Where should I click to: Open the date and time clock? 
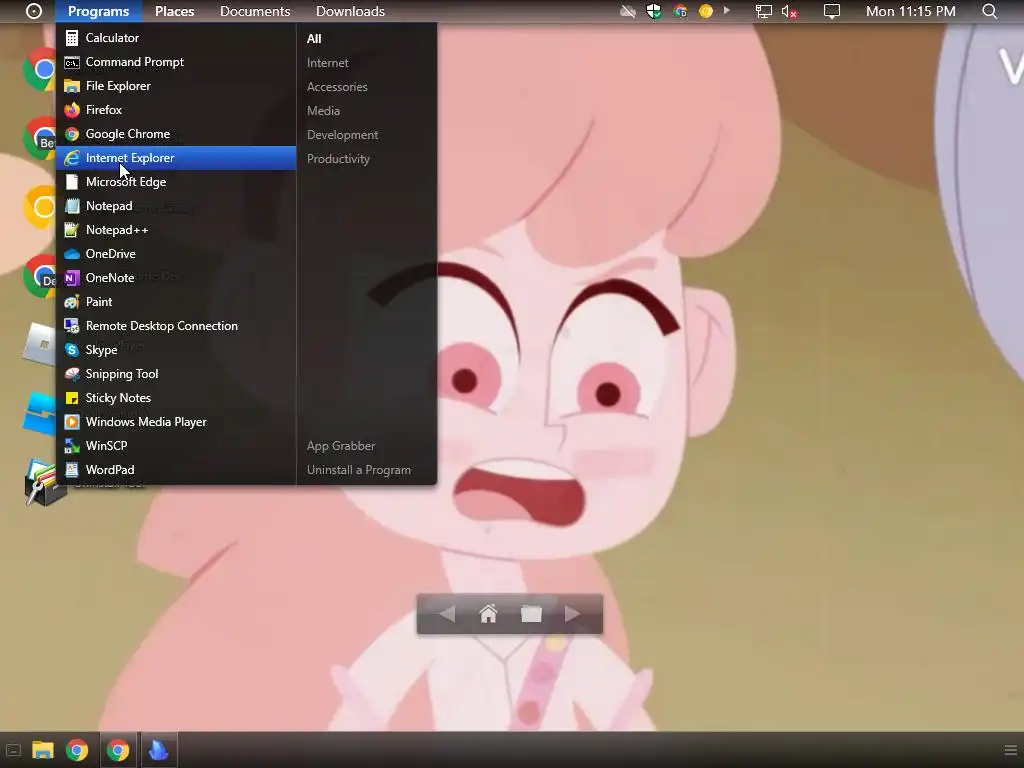(x=910, y=11)
